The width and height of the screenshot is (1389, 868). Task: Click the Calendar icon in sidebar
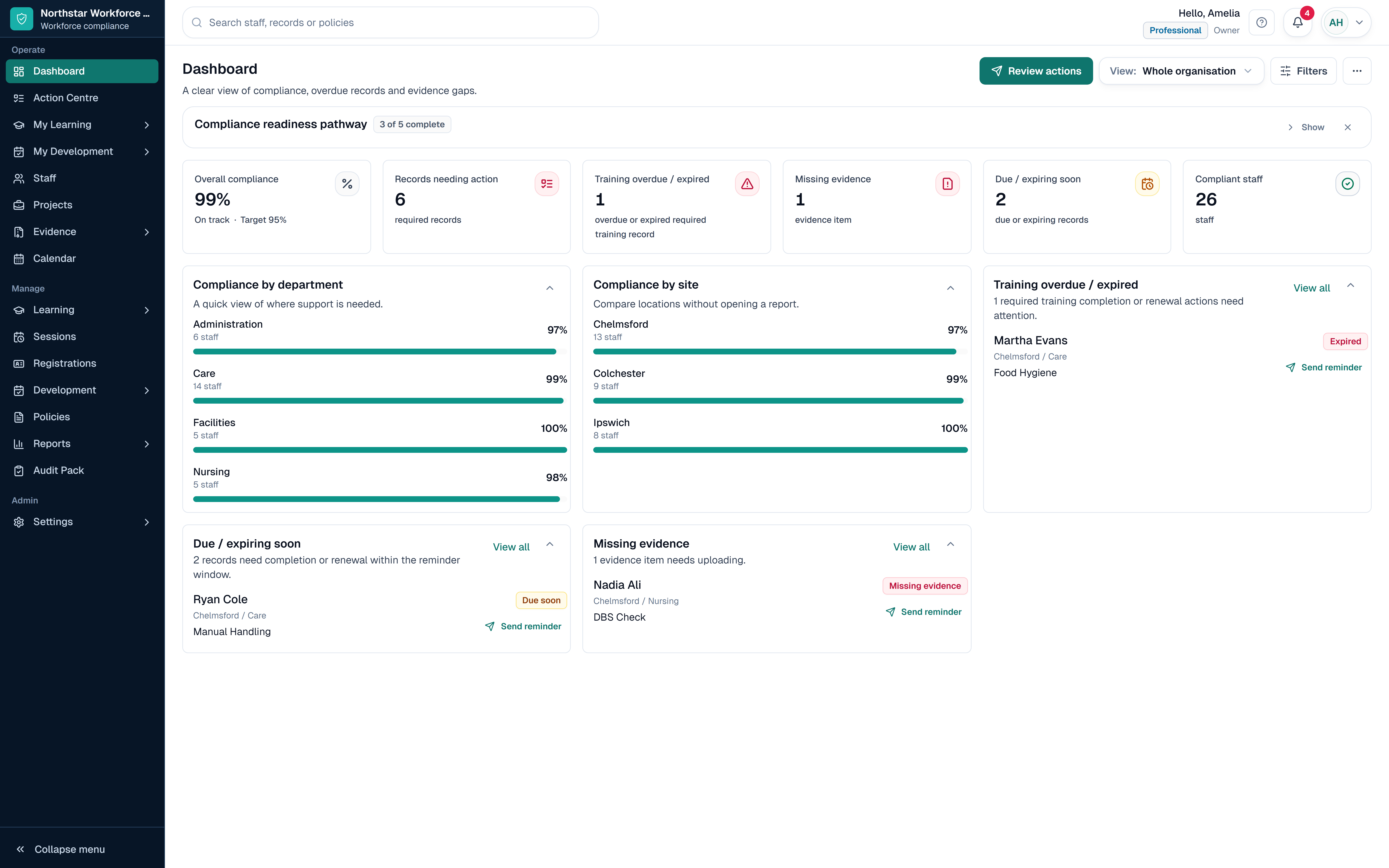19,259
